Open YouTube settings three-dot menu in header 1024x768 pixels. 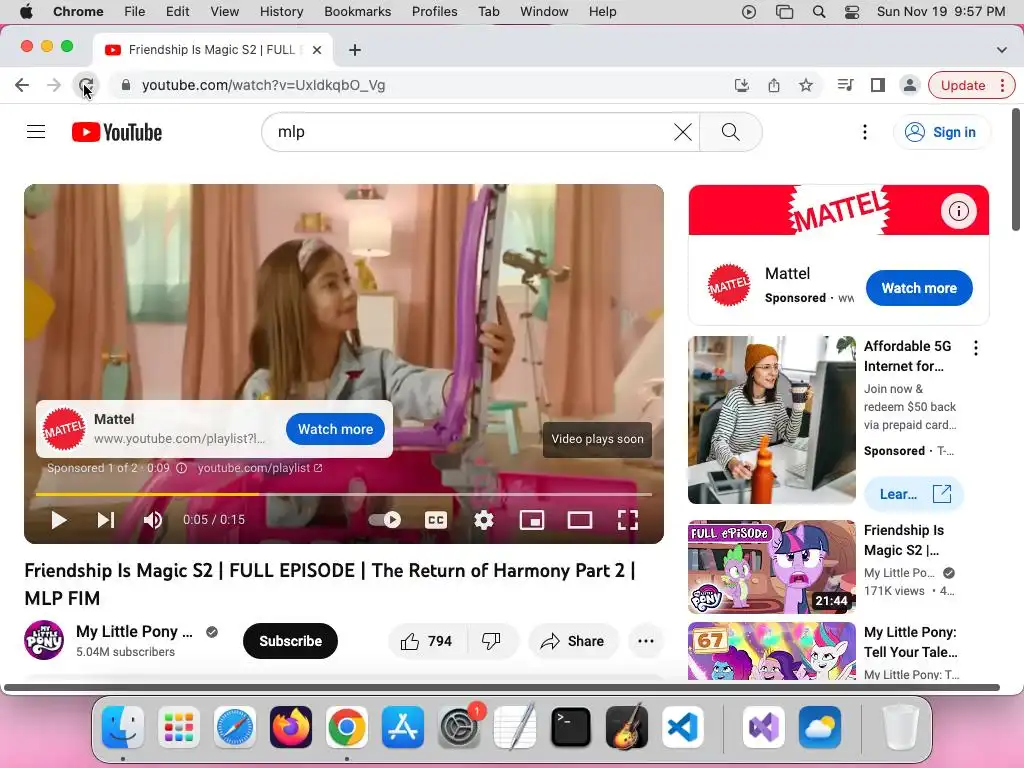tap(865, 132)
